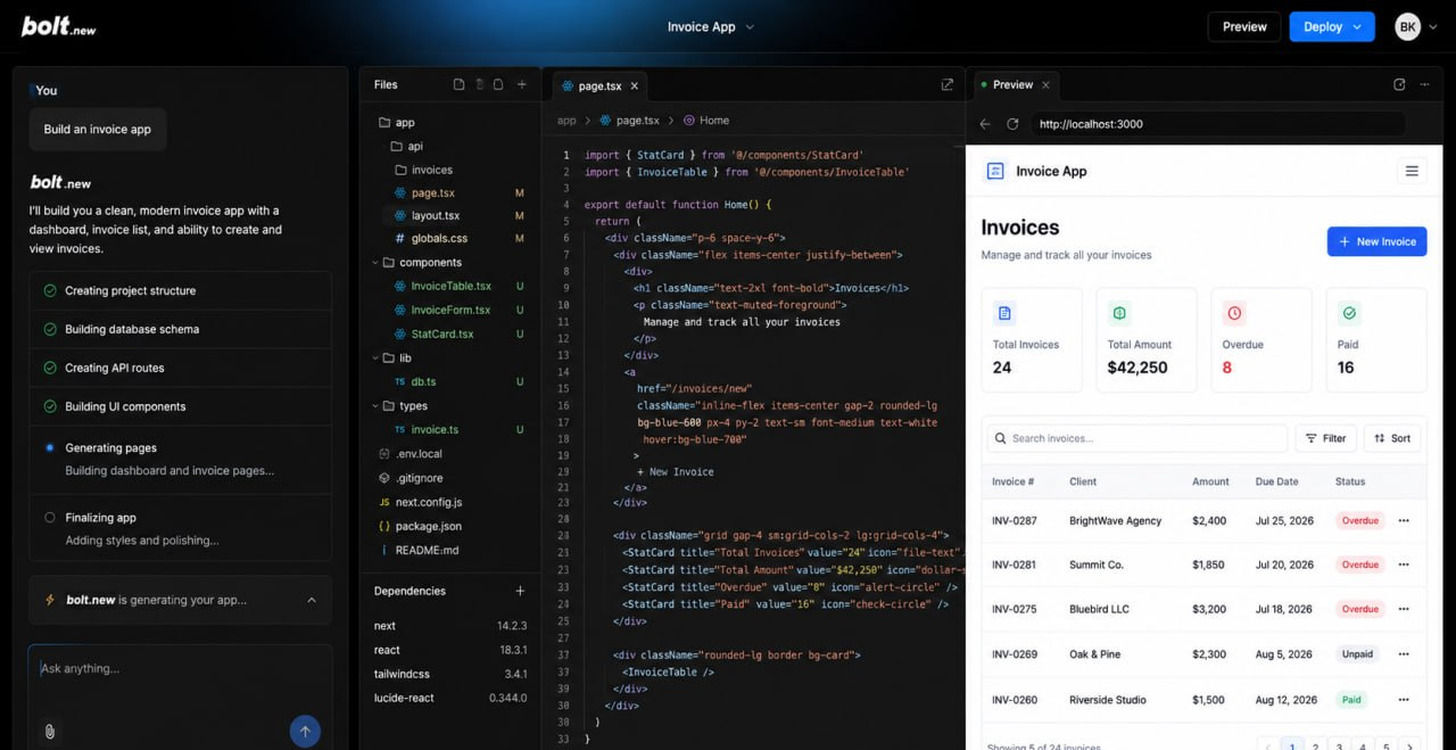The image size is (1456, 750).
Task: Click the Search invoices field
Action: click(x=1137, y=438)
